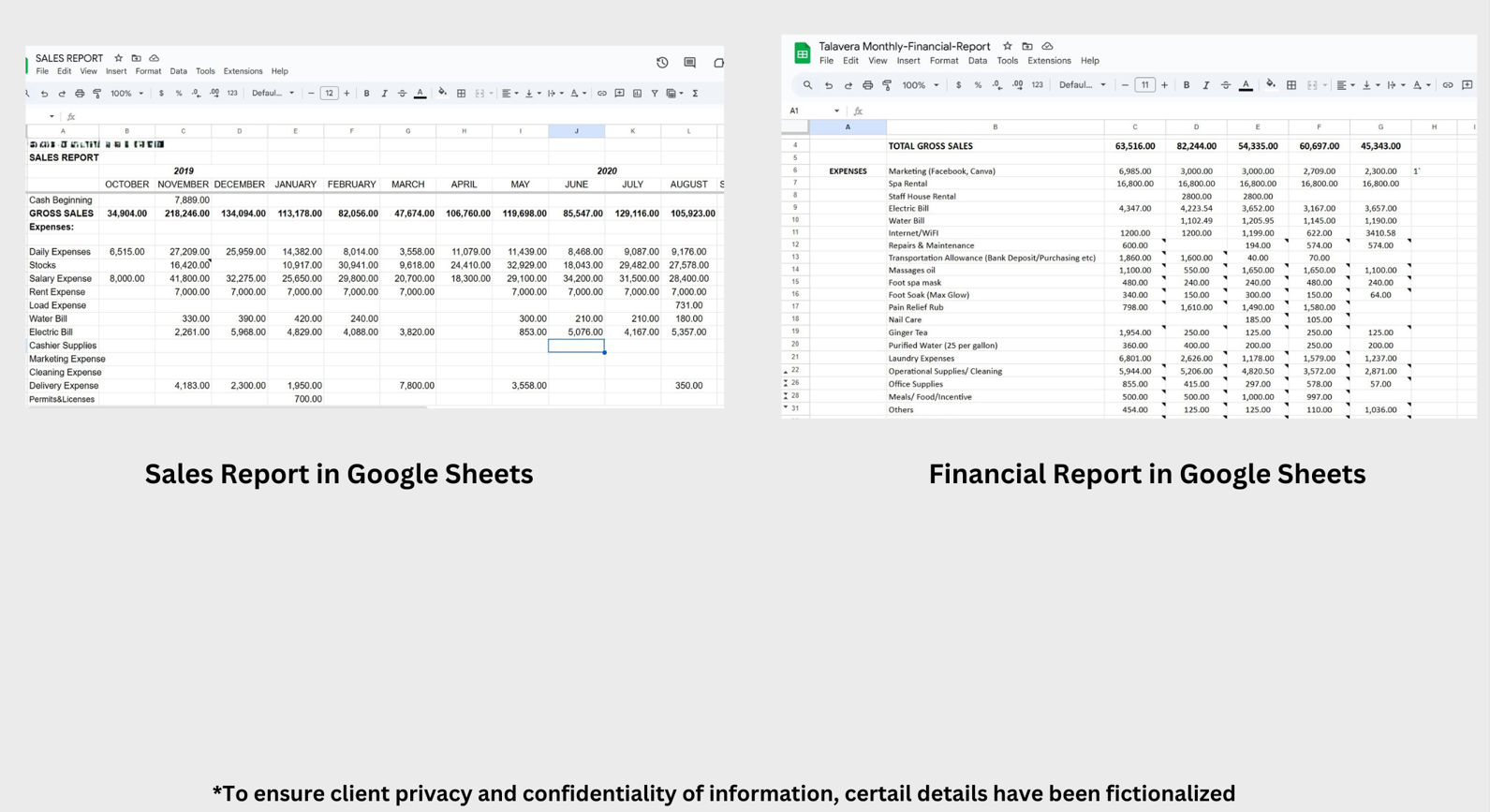Viewport: 1490px width, 812px height.
Task: Select paint format in Talavera Financial Report
Action: [887, 85]
